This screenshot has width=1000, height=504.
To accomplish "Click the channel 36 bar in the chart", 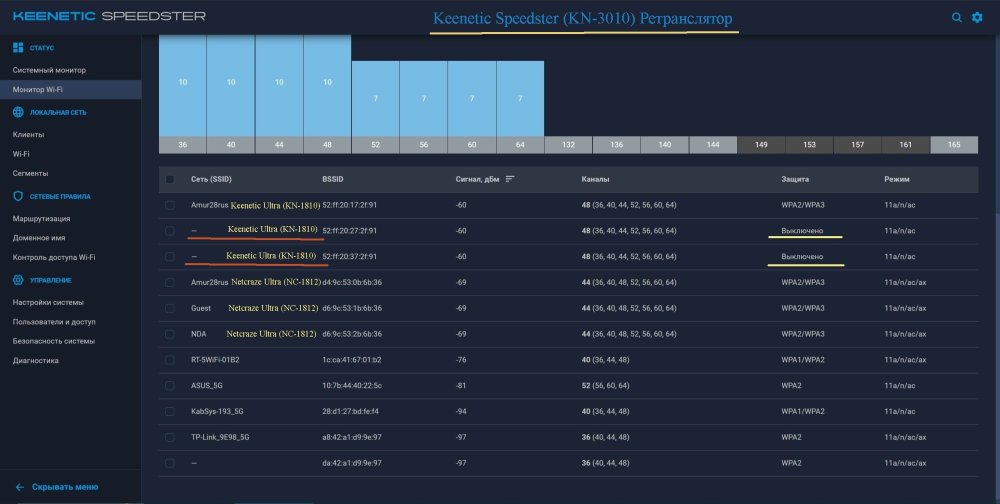I will click(182, 85).
